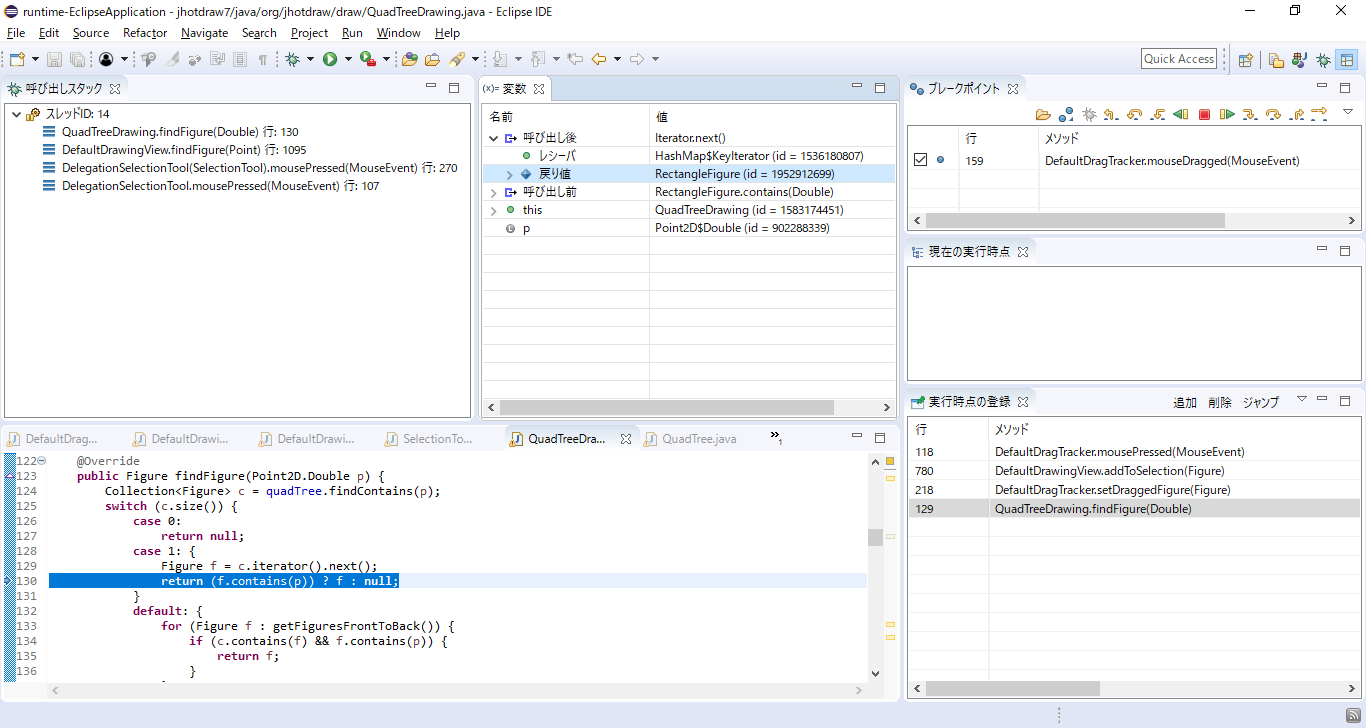The height and width of the screenshot is (728, 1366).
Task: Click the Save All toolbar icon
Action: tap(76, 59)
